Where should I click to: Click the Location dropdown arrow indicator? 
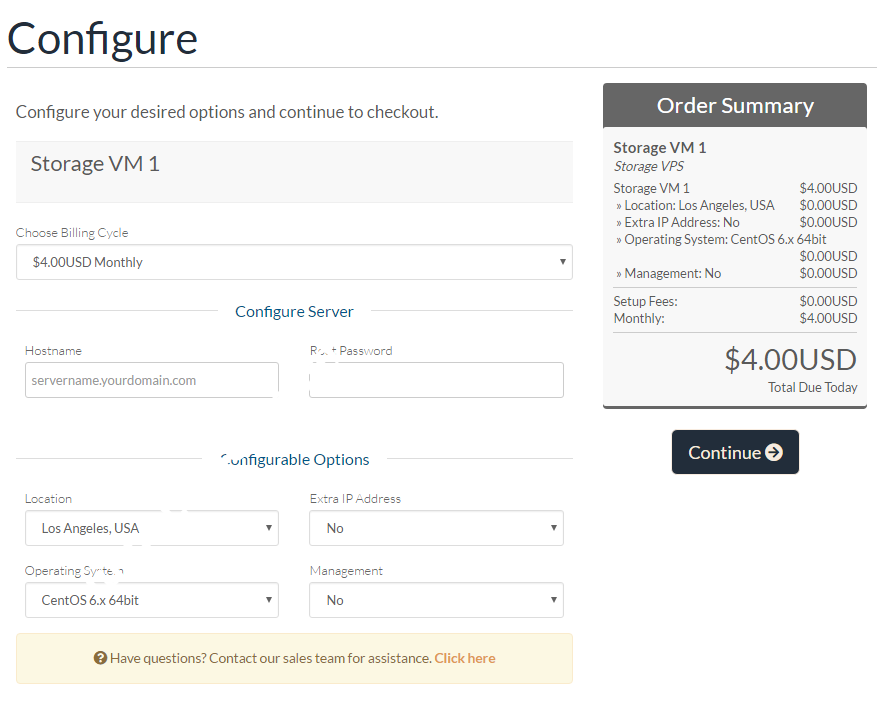269,528
